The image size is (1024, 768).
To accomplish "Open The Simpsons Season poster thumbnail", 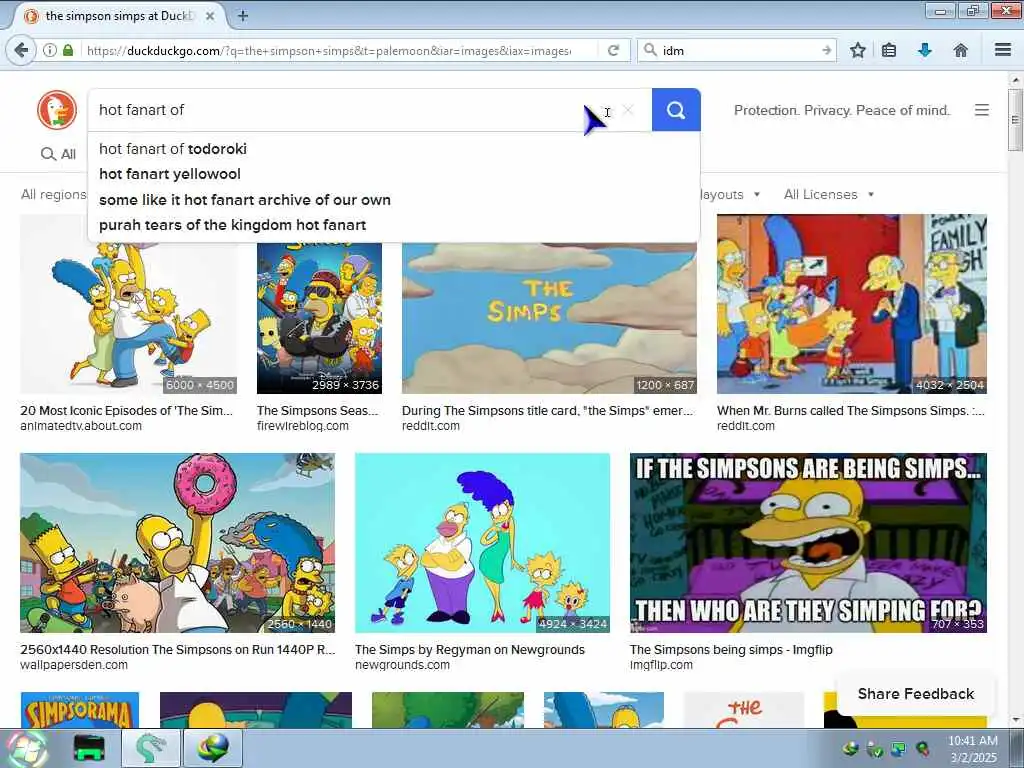I will 319,318.
